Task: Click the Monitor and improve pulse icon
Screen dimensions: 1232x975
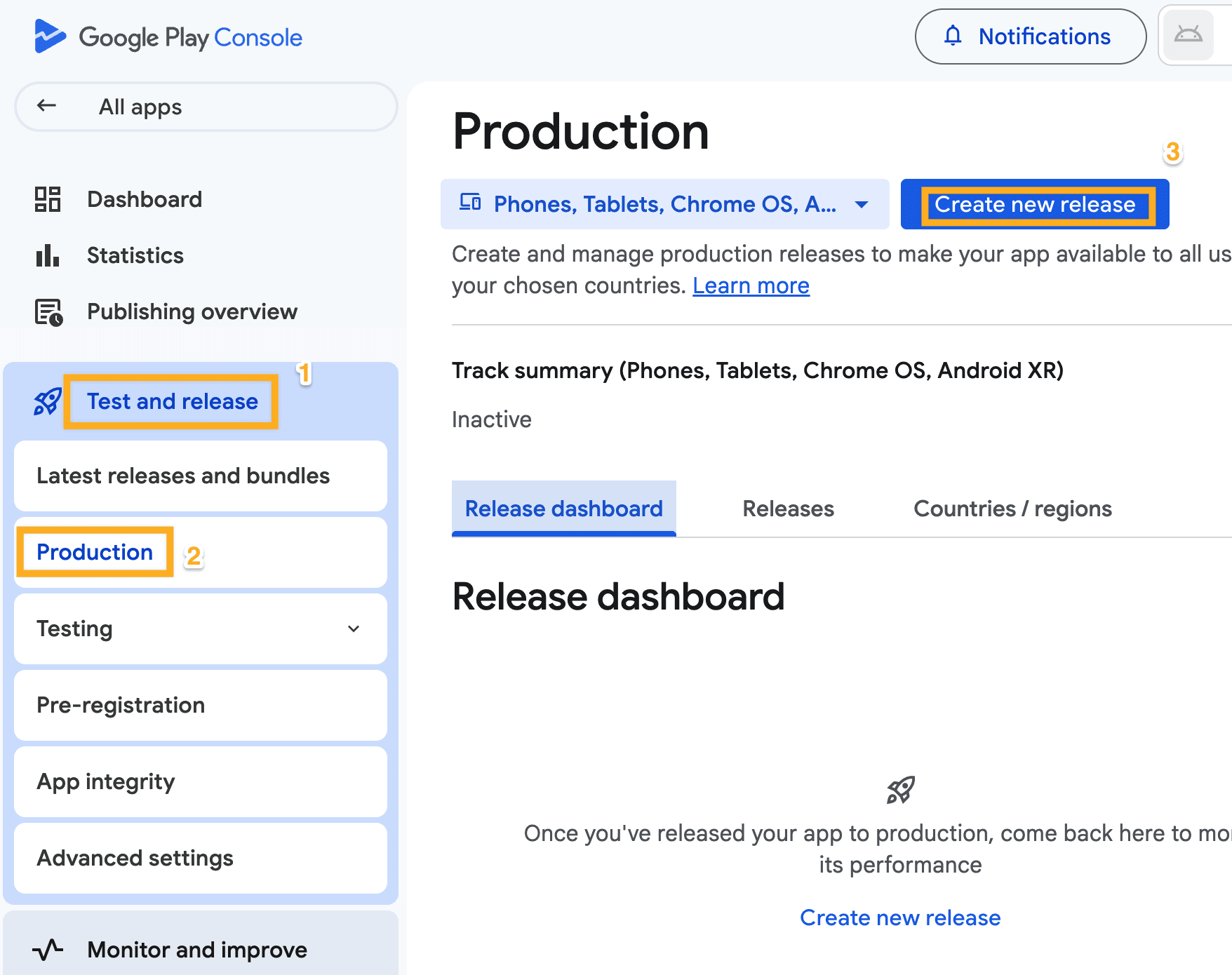Action: [x=48, y=950]
